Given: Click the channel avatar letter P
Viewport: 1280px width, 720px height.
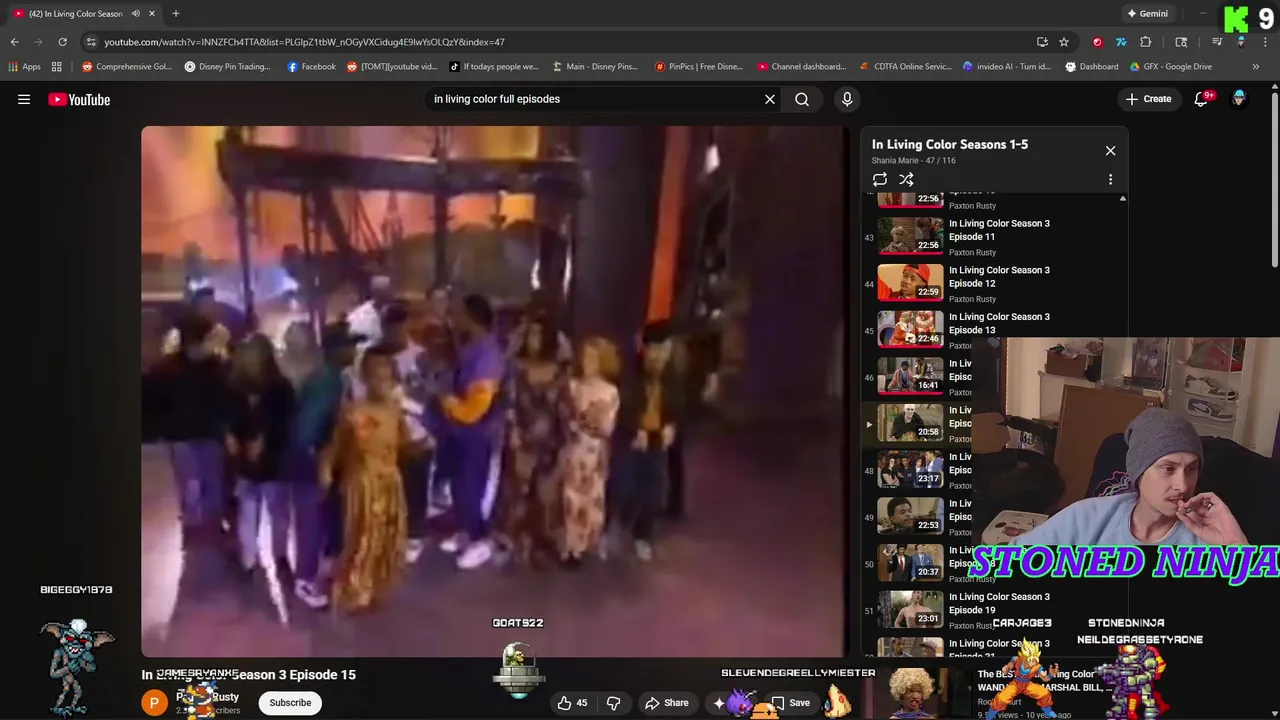Looking at the screenshot, I should 154,703.
